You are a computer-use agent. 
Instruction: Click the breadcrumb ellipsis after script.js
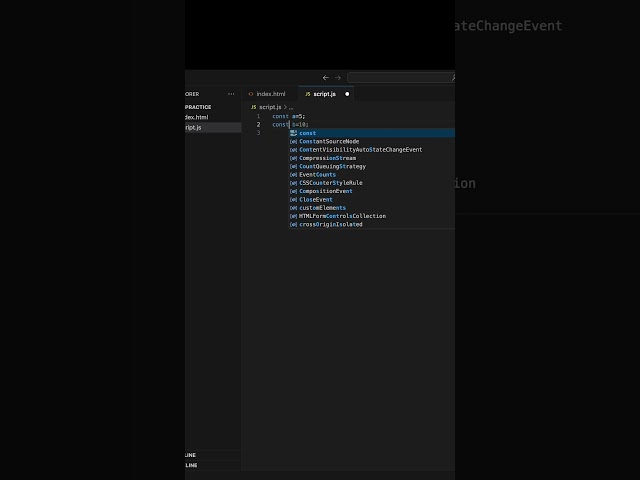(291, 107)
